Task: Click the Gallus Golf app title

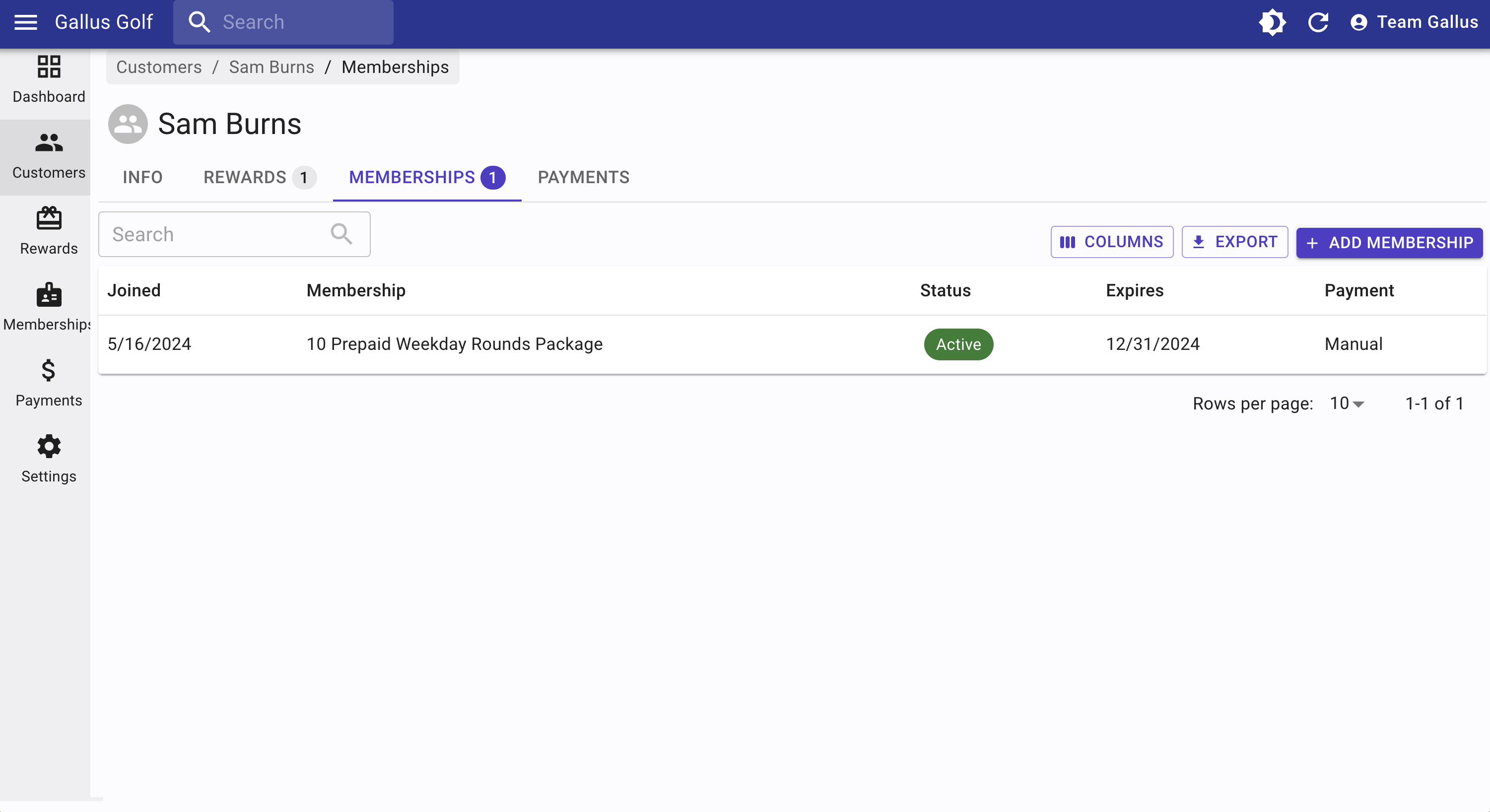Action: (x=104, y=22)
